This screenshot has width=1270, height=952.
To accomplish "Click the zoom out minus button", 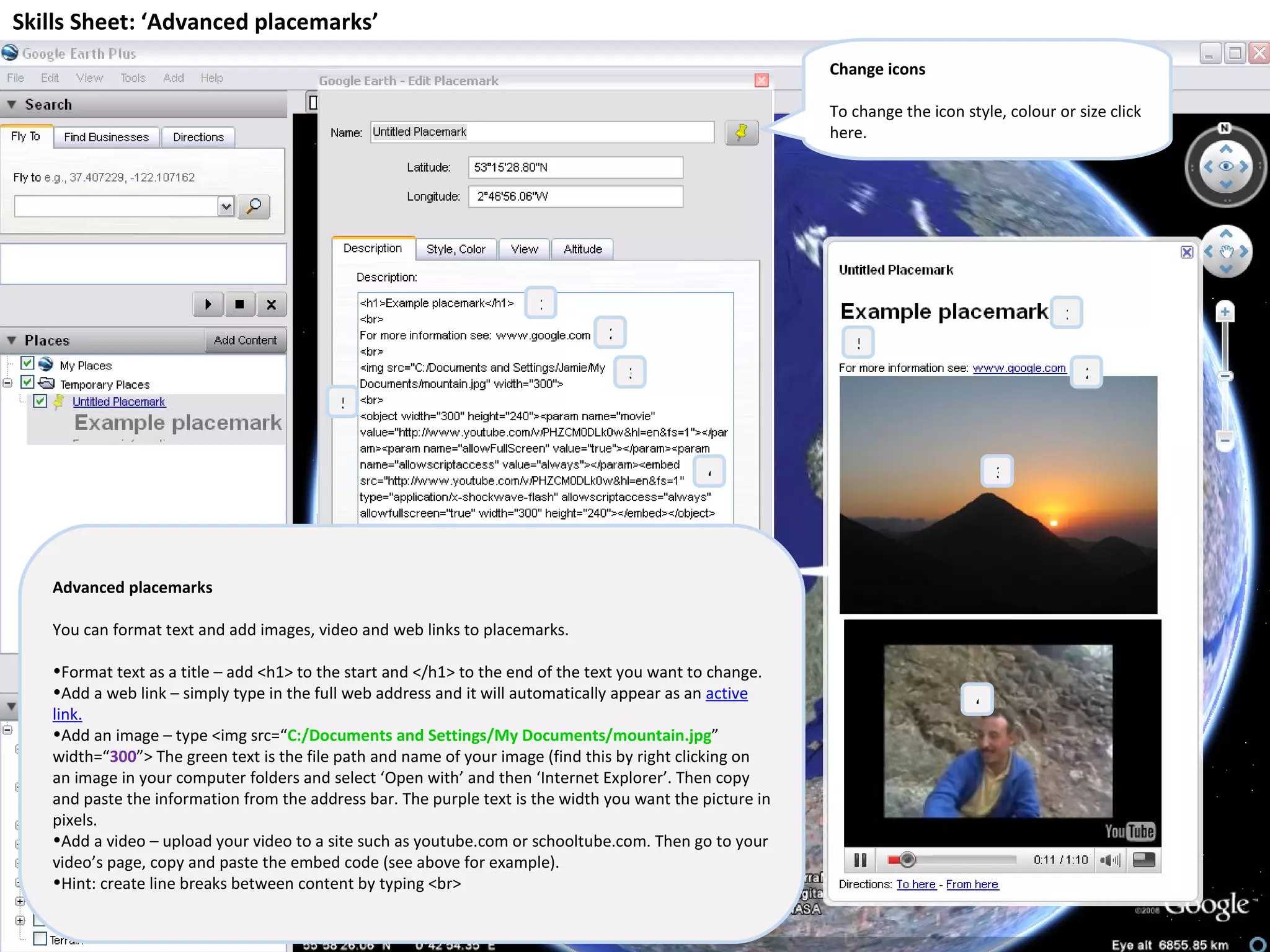I will click(x=1225, y=441).
